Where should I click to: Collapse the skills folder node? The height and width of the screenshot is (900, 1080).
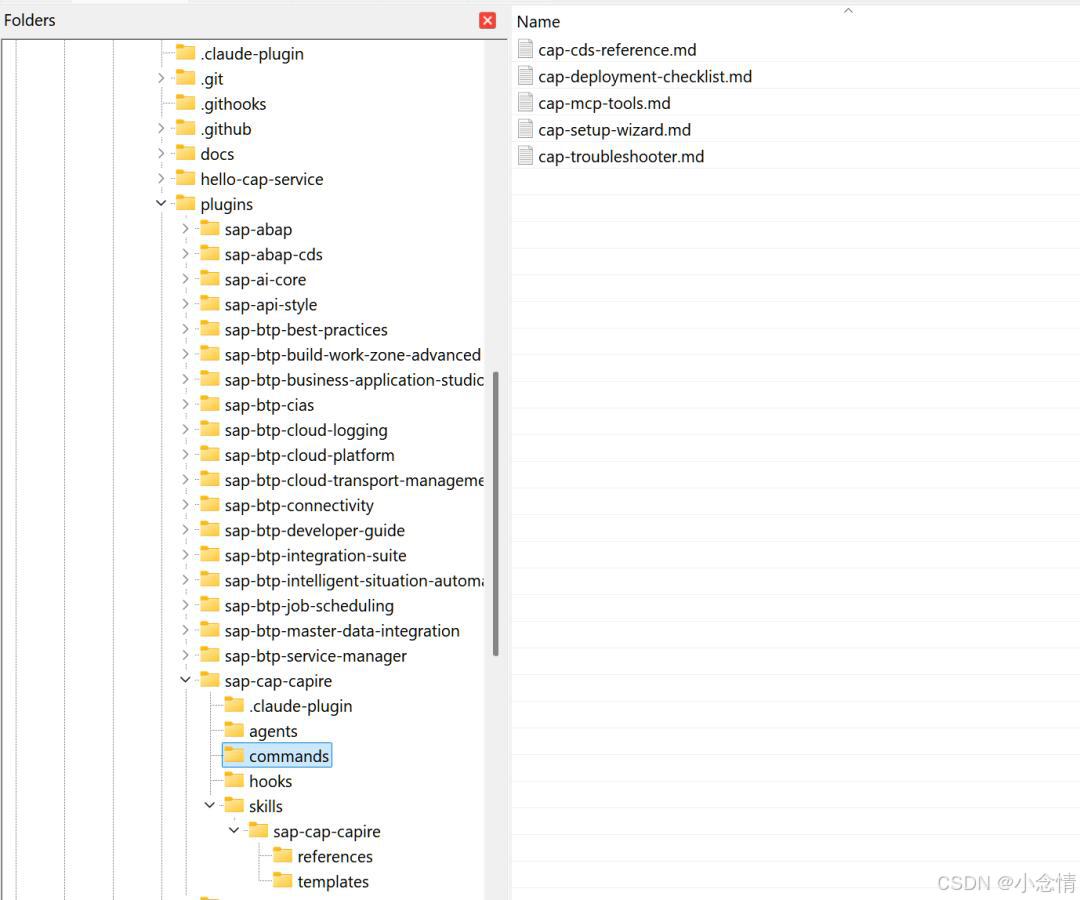(x=210, y=805)
